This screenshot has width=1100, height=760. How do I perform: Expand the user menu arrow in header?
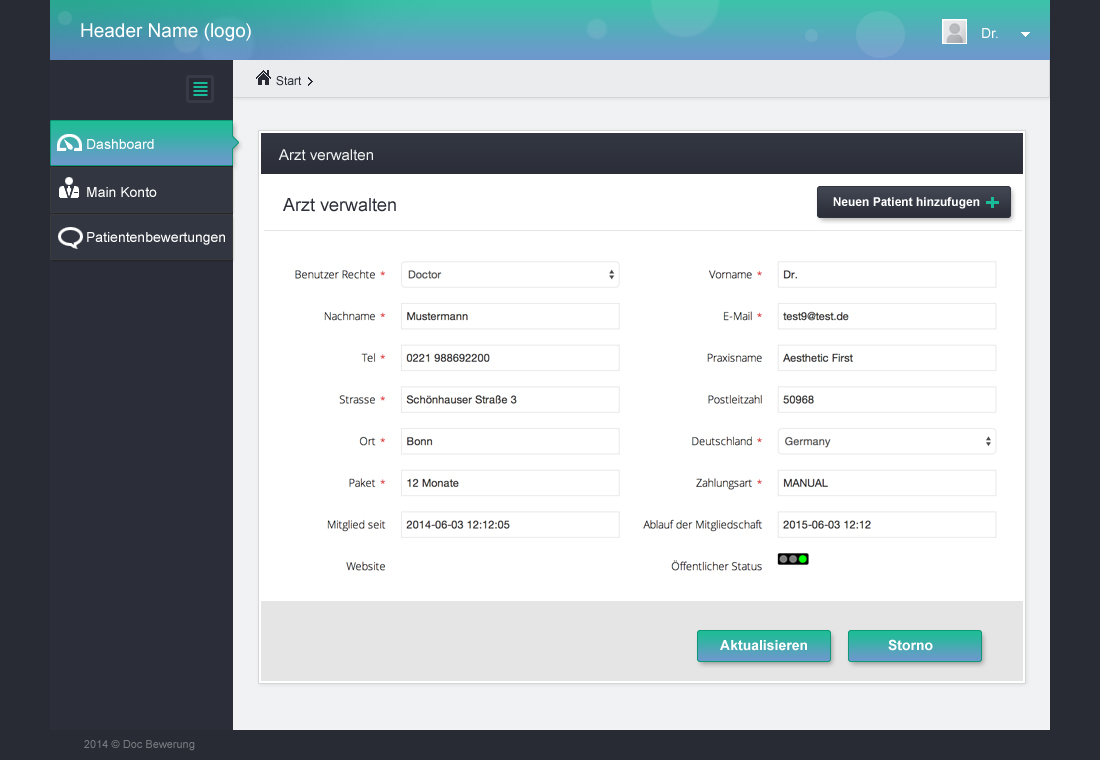[x=1025, y=34]
